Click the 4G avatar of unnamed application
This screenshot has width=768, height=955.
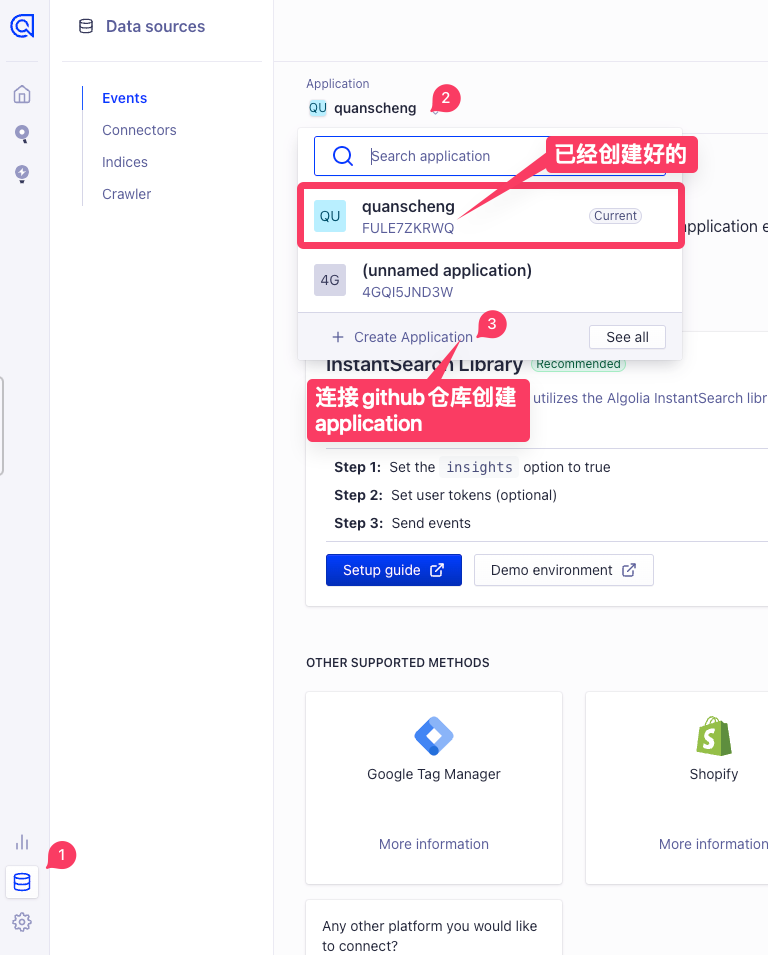click(x=330, y=280)
